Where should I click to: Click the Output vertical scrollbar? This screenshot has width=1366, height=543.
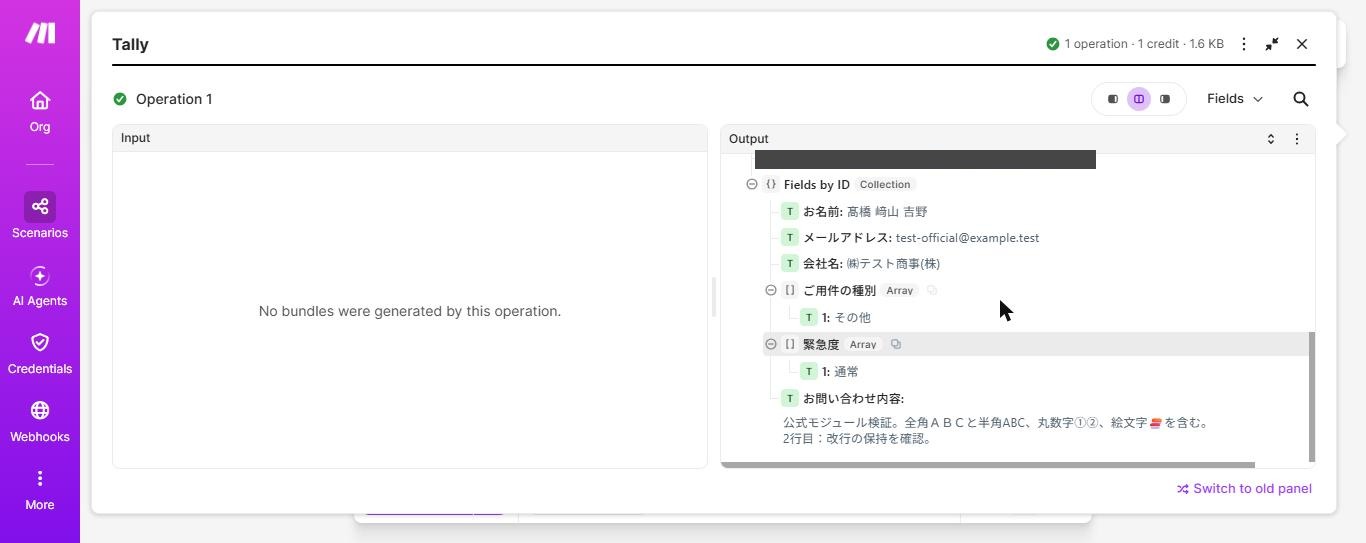[1312, 397]
